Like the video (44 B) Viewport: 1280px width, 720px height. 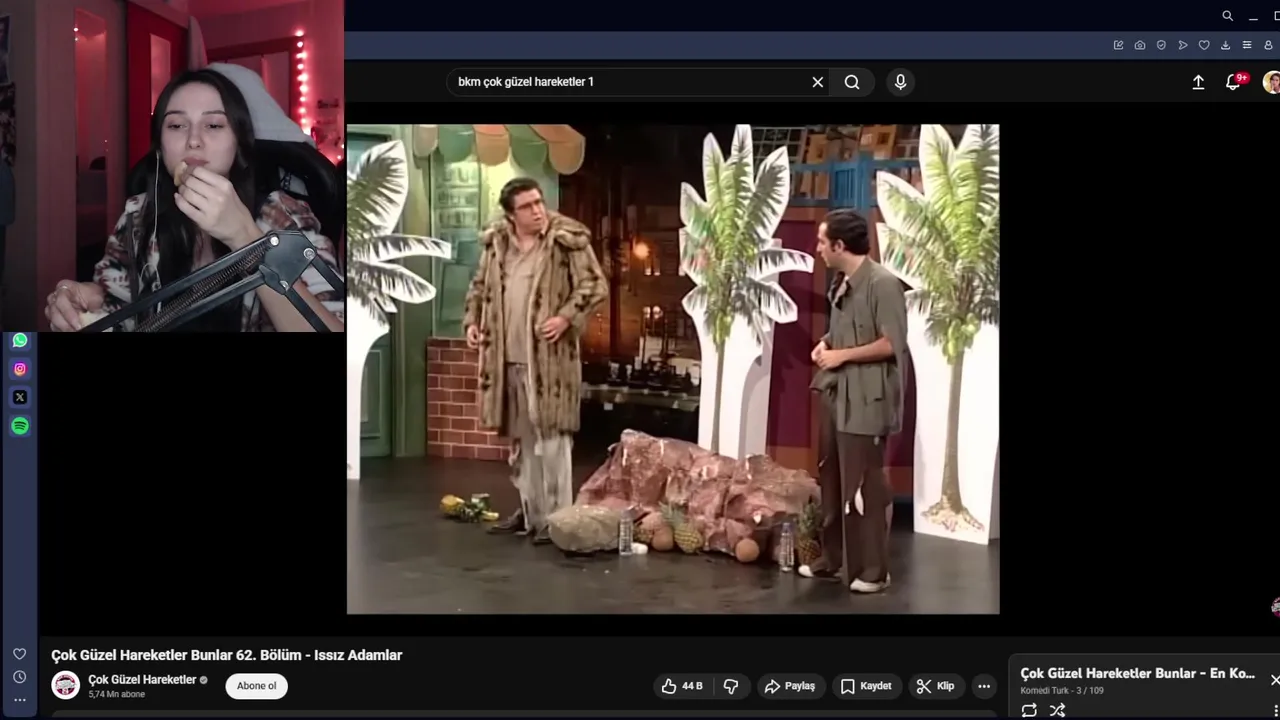(x=682, y=686)
